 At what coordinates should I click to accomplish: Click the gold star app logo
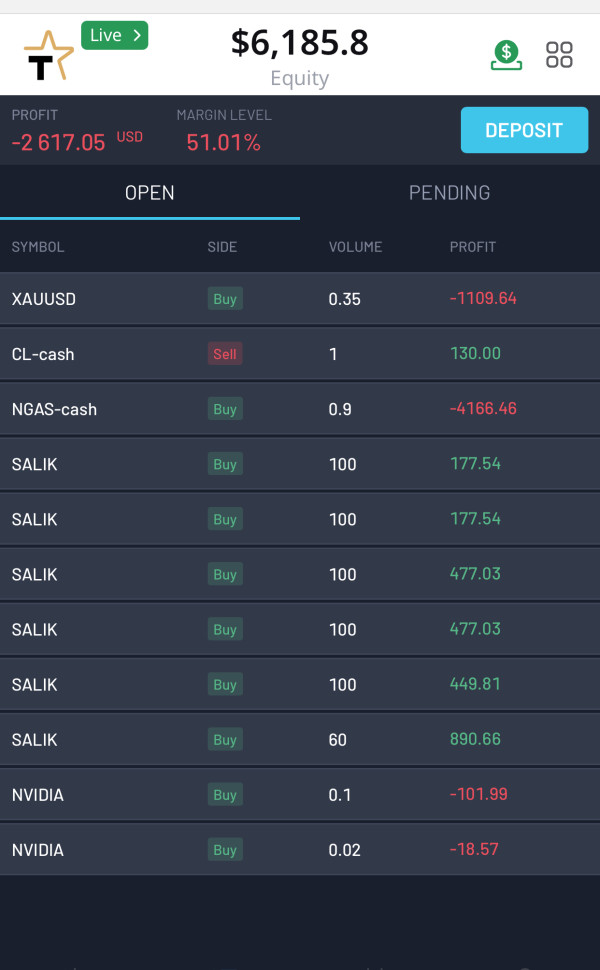(48, 57)
